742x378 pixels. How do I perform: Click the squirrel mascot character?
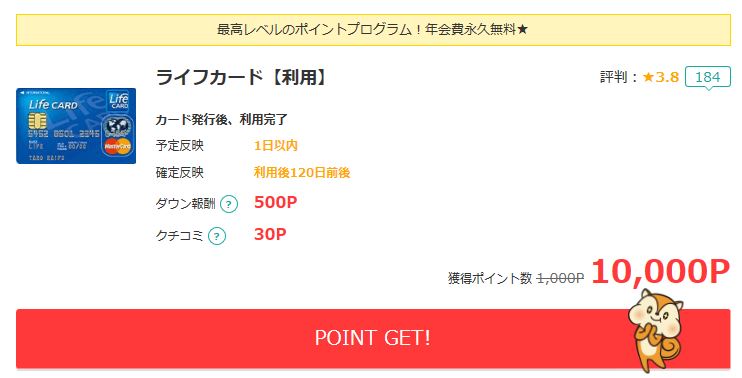(656, 330)
